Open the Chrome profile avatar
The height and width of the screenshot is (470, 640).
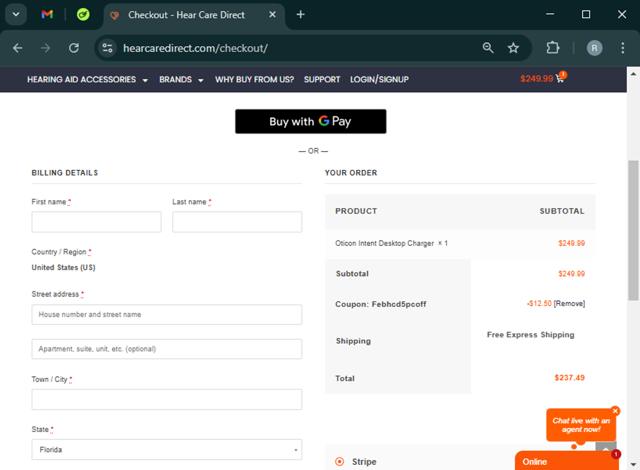point(594,48)
